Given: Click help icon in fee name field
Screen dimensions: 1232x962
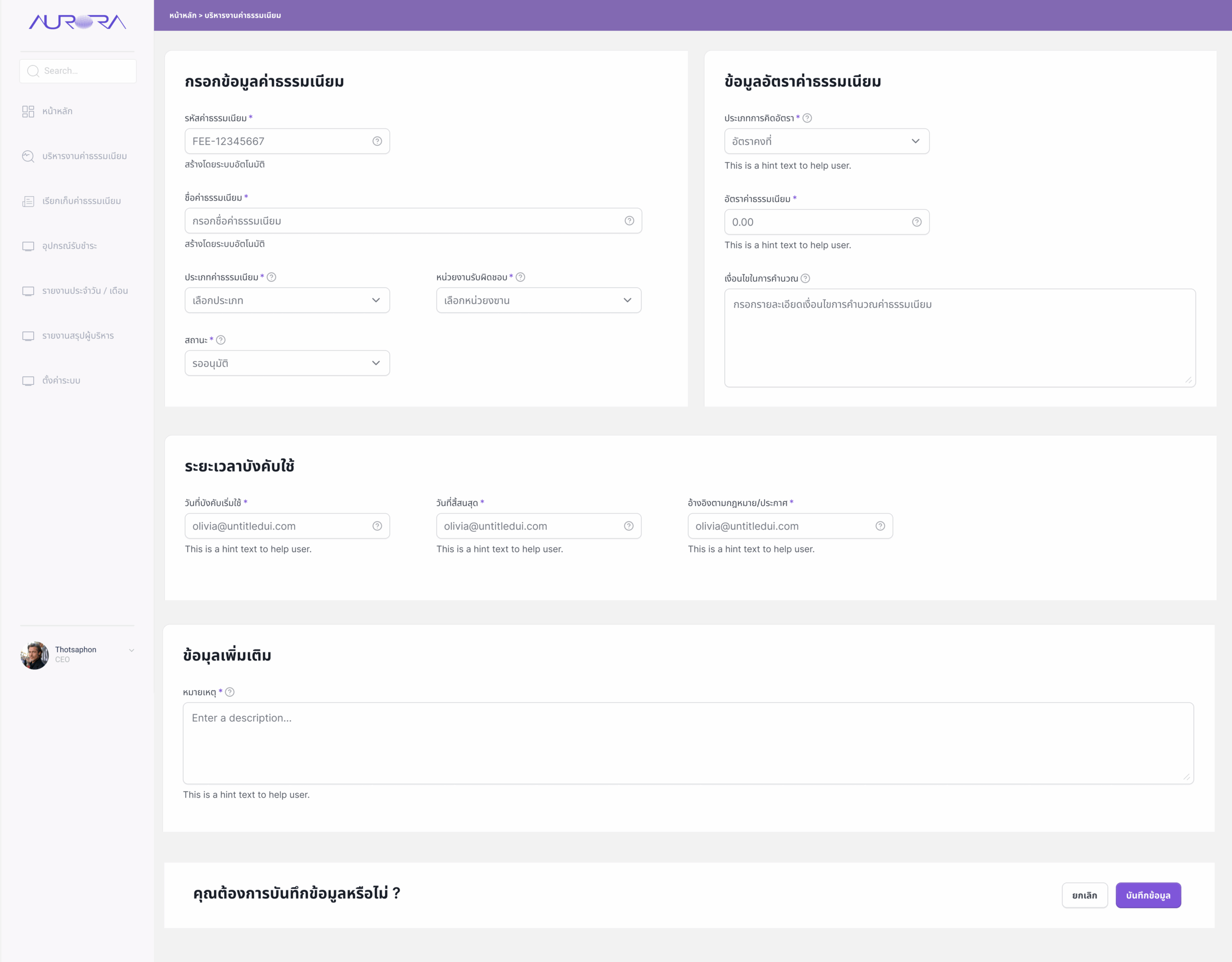Looking at the screenshot, I should tap(629, 220).
